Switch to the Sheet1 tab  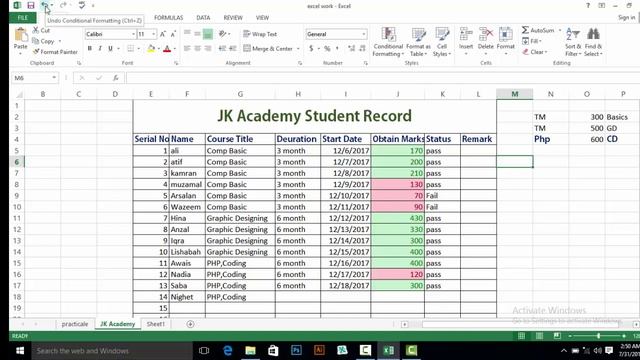[156, 324]
